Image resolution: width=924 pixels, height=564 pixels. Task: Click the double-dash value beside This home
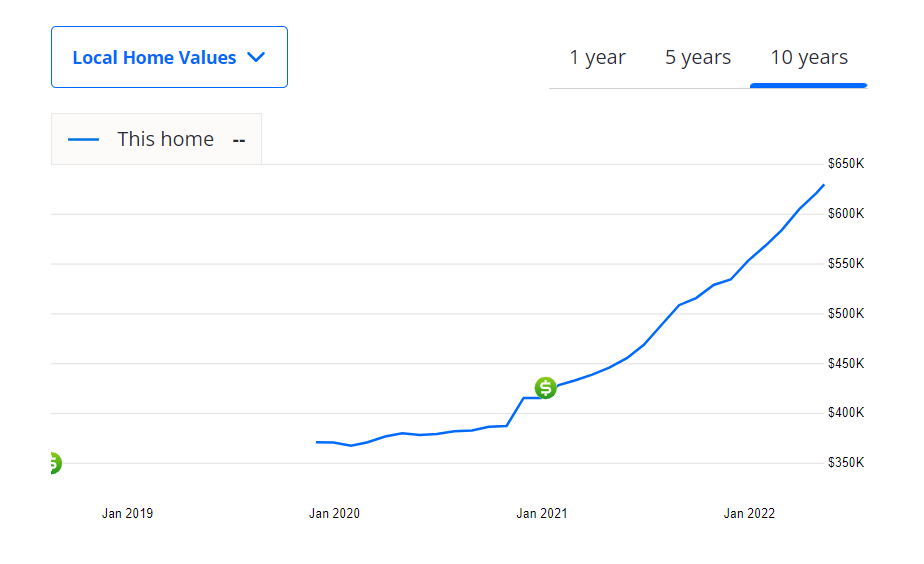pos(239,140)
